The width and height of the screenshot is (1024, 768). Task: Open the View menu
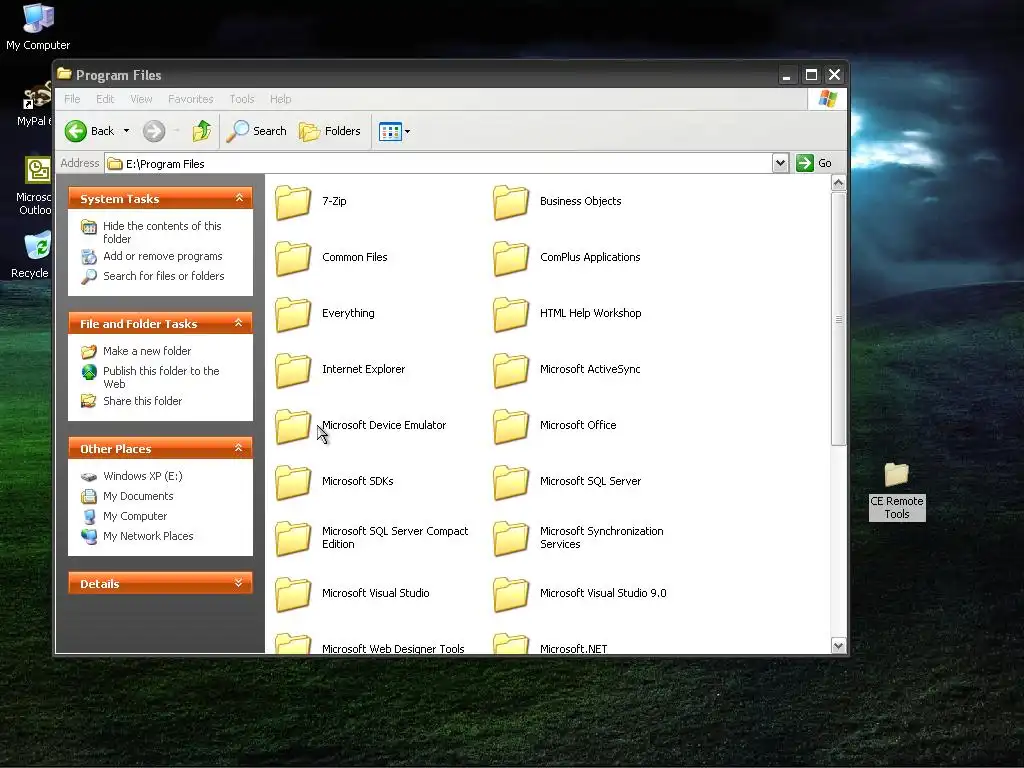[141, 99]
